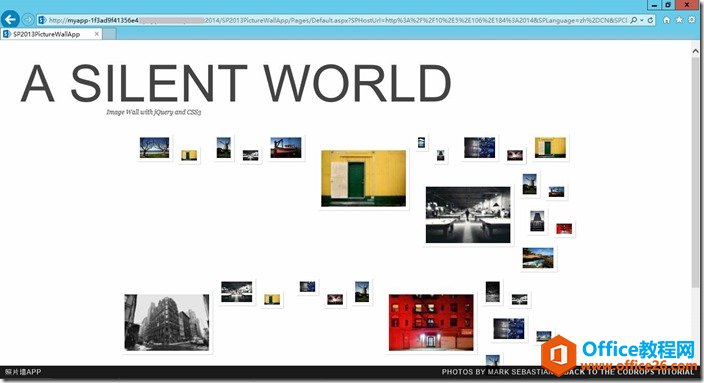The image size is (704, 383).
Task: Select the SP2013PictureWallApp tab
Action: click(x=47, y=34)
